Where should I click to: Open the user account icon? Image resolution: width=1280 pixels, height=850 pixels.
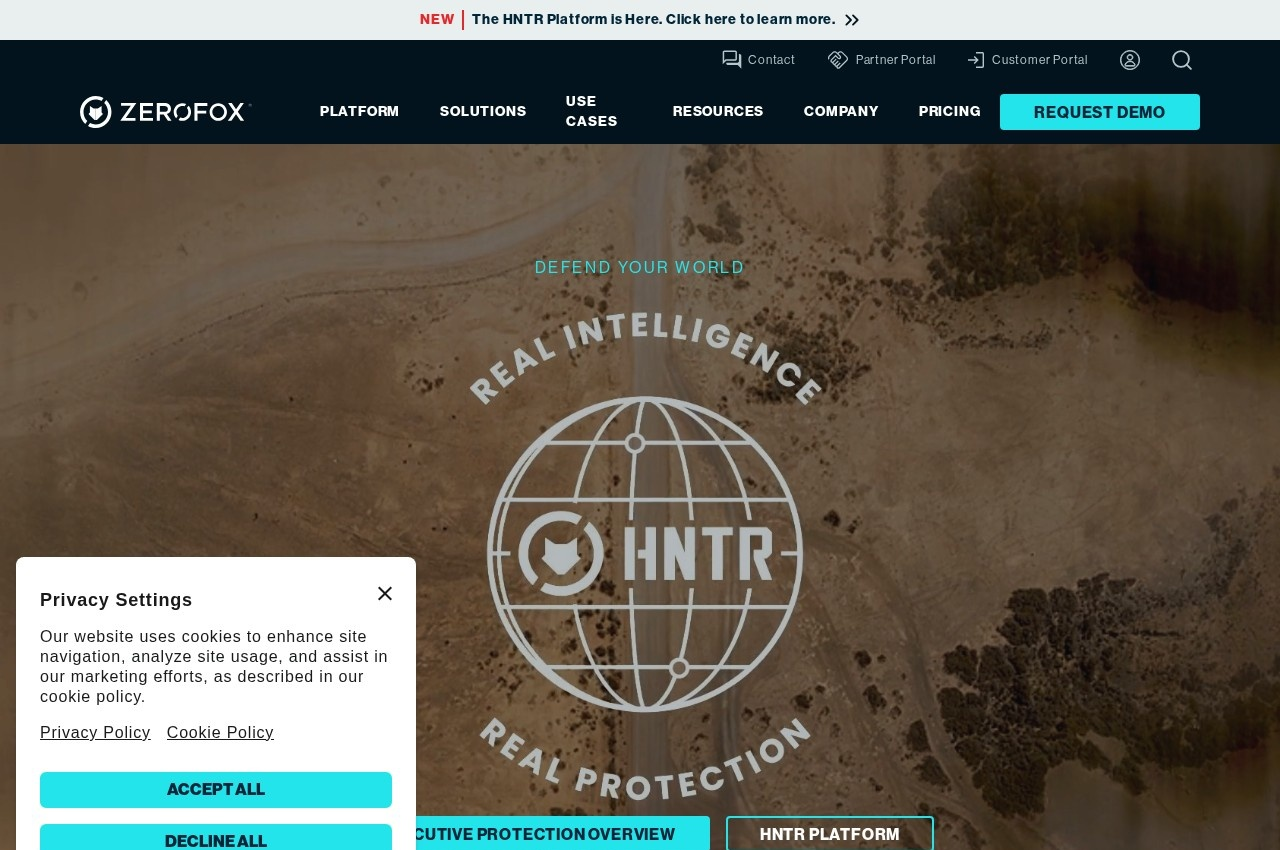(x=1130, y=60)
